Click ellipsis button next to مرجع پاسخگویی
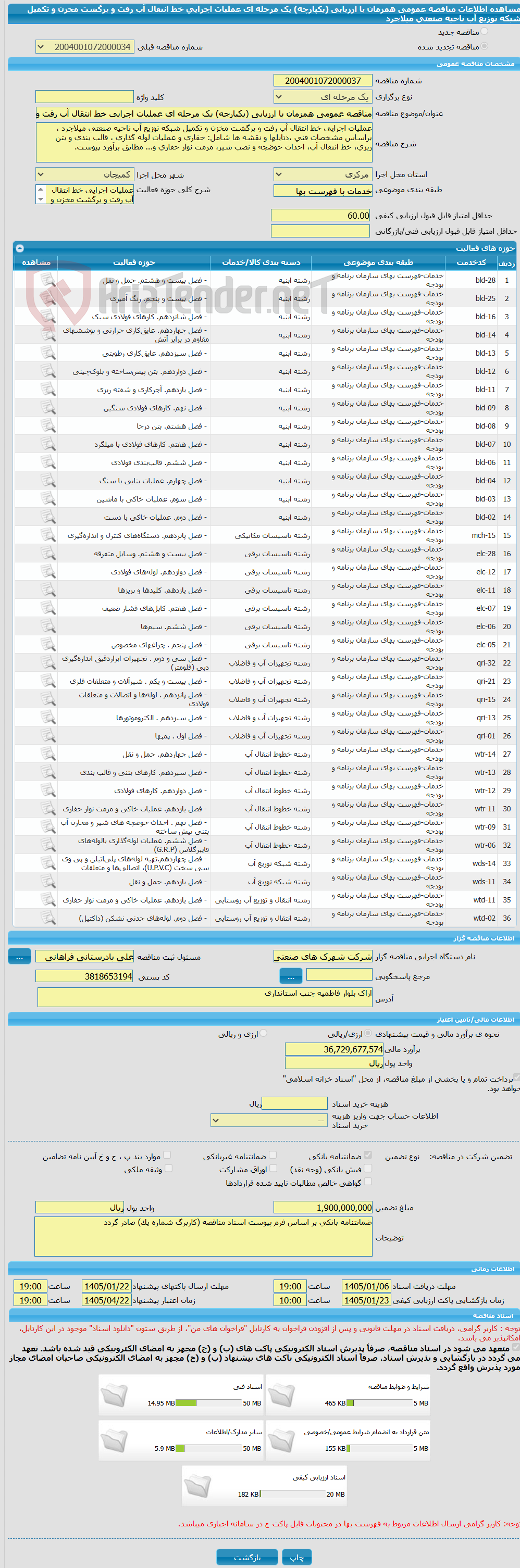520x1568 pixels. coord(291,977)
